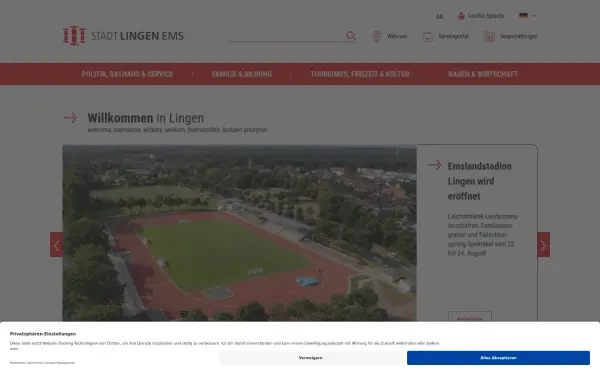Open the German flag language dropdown
This screenshot has height=375, width=600.
[x=527, y=16]
